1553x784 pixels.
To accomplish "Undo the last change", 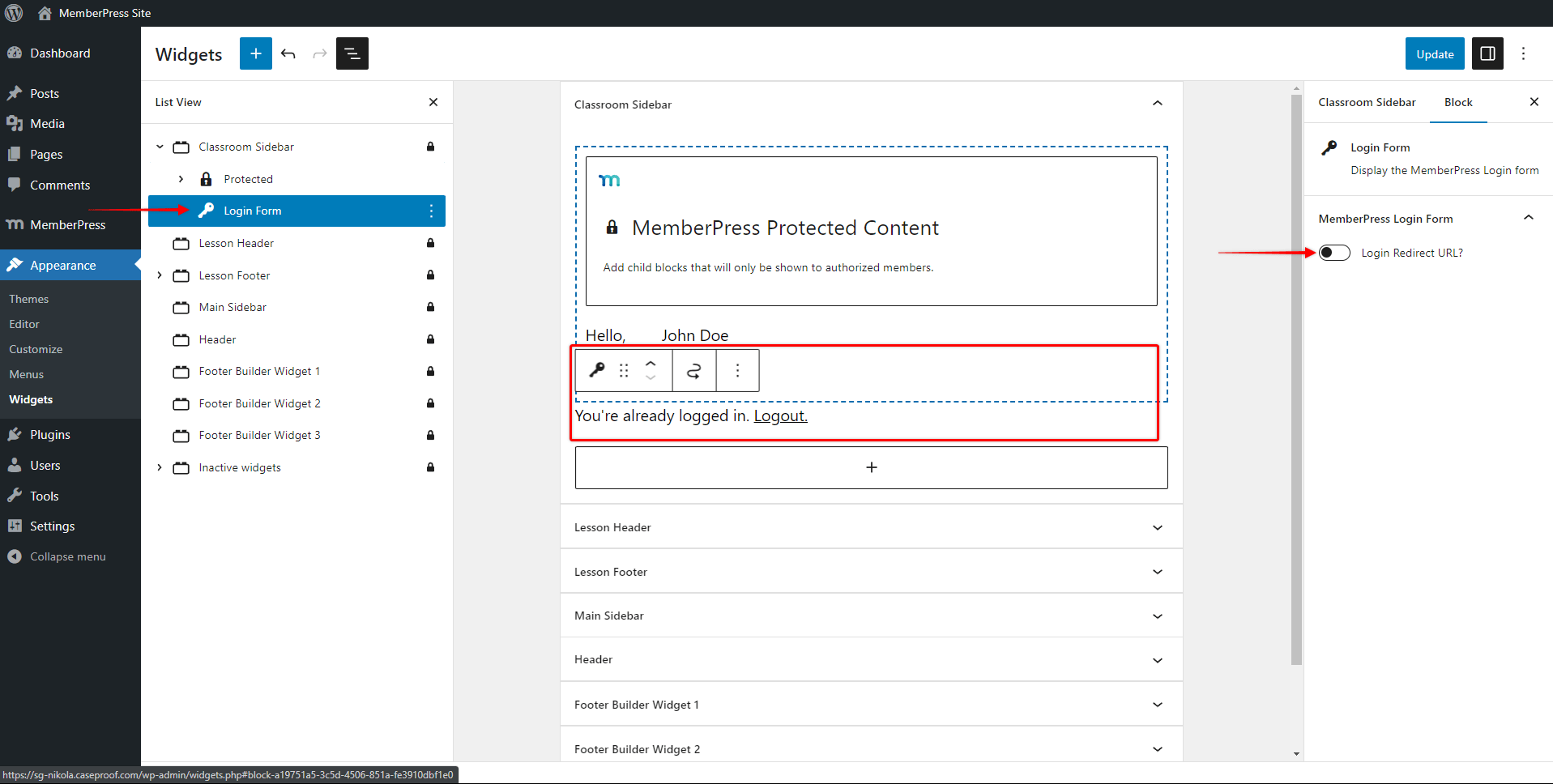I will 288,53.
